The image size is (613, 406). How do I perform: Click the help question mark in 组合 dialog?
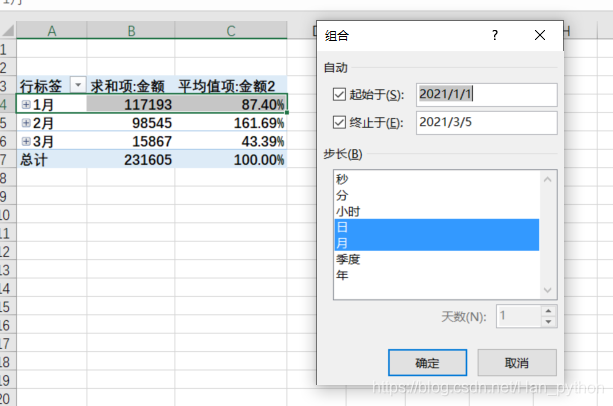495,36
